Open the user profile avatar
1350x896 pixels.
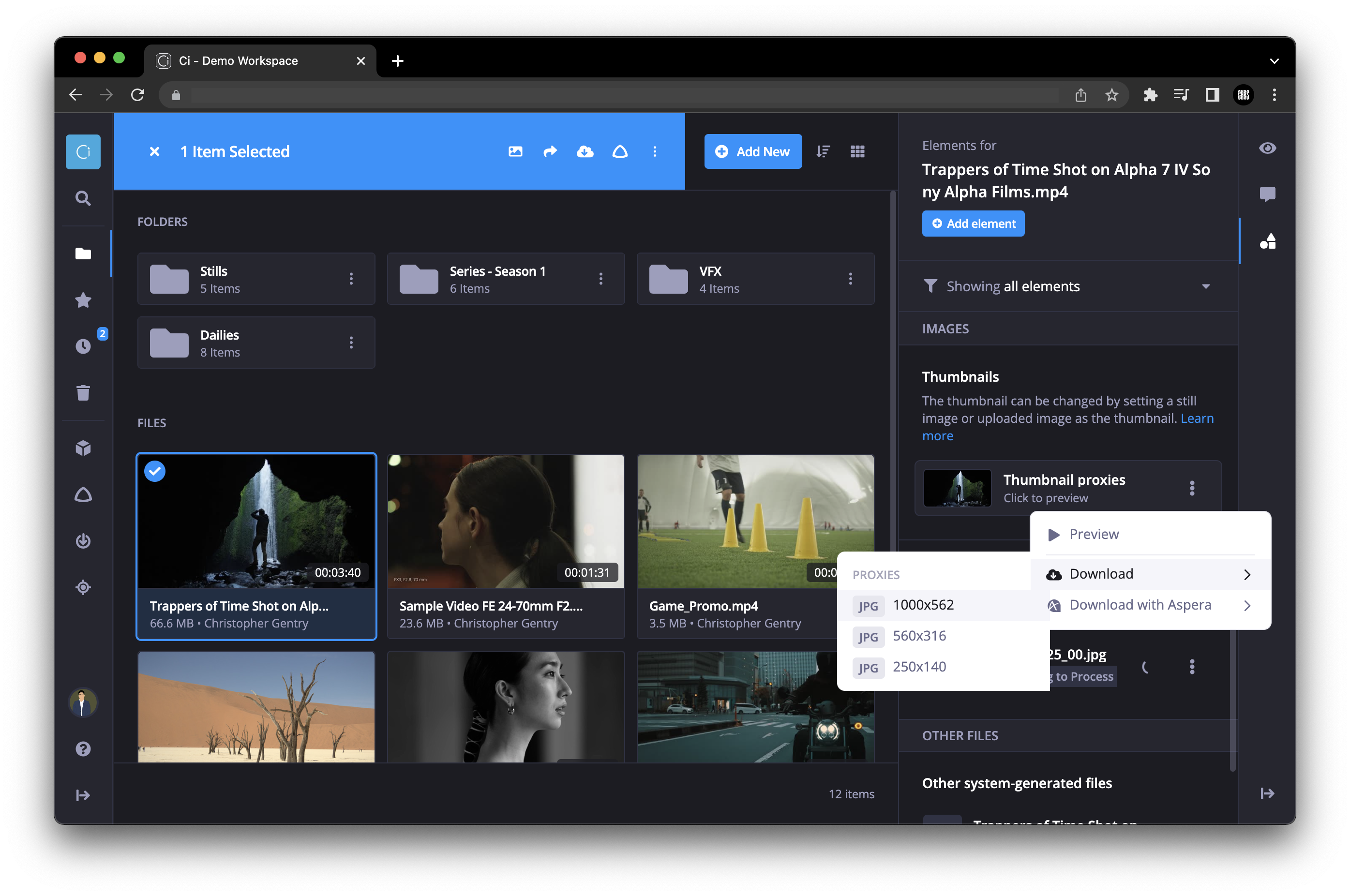pos(83,702)
